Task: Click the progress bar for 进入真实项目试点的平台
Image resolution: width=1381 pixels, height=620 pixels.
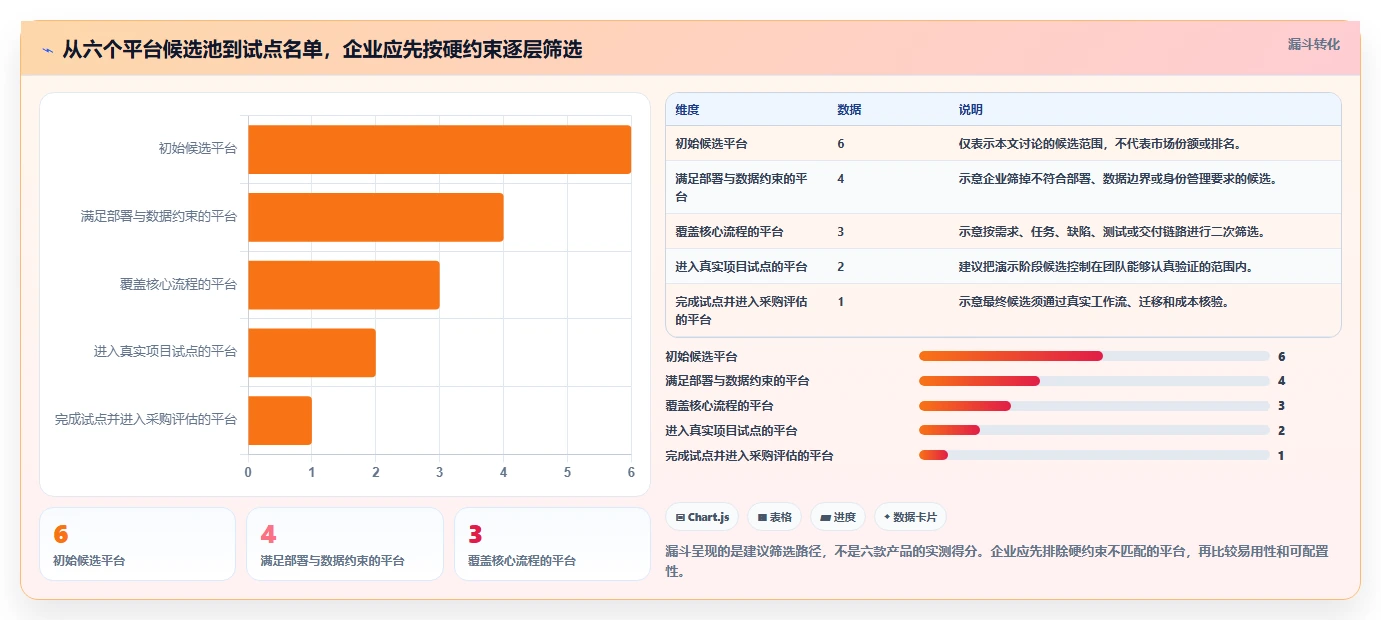Action: pyautogui.click(x=1094, y=430)
